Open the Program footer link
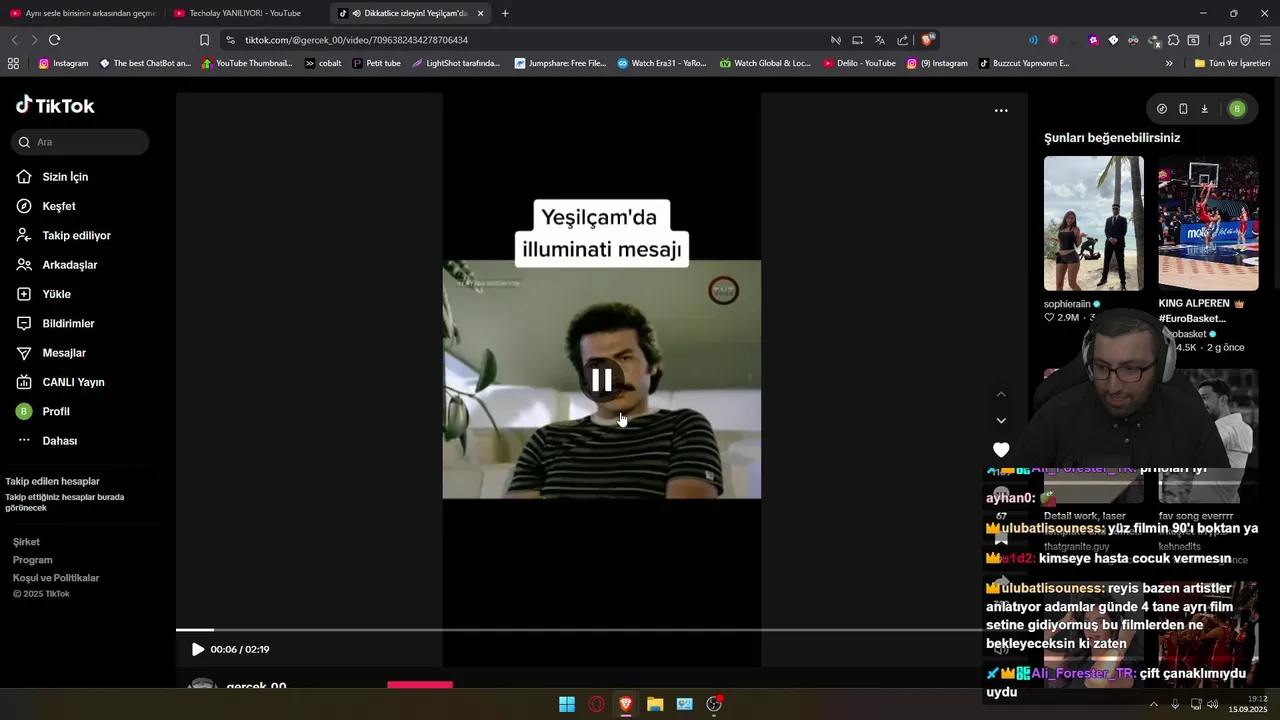 pos(33,560)
